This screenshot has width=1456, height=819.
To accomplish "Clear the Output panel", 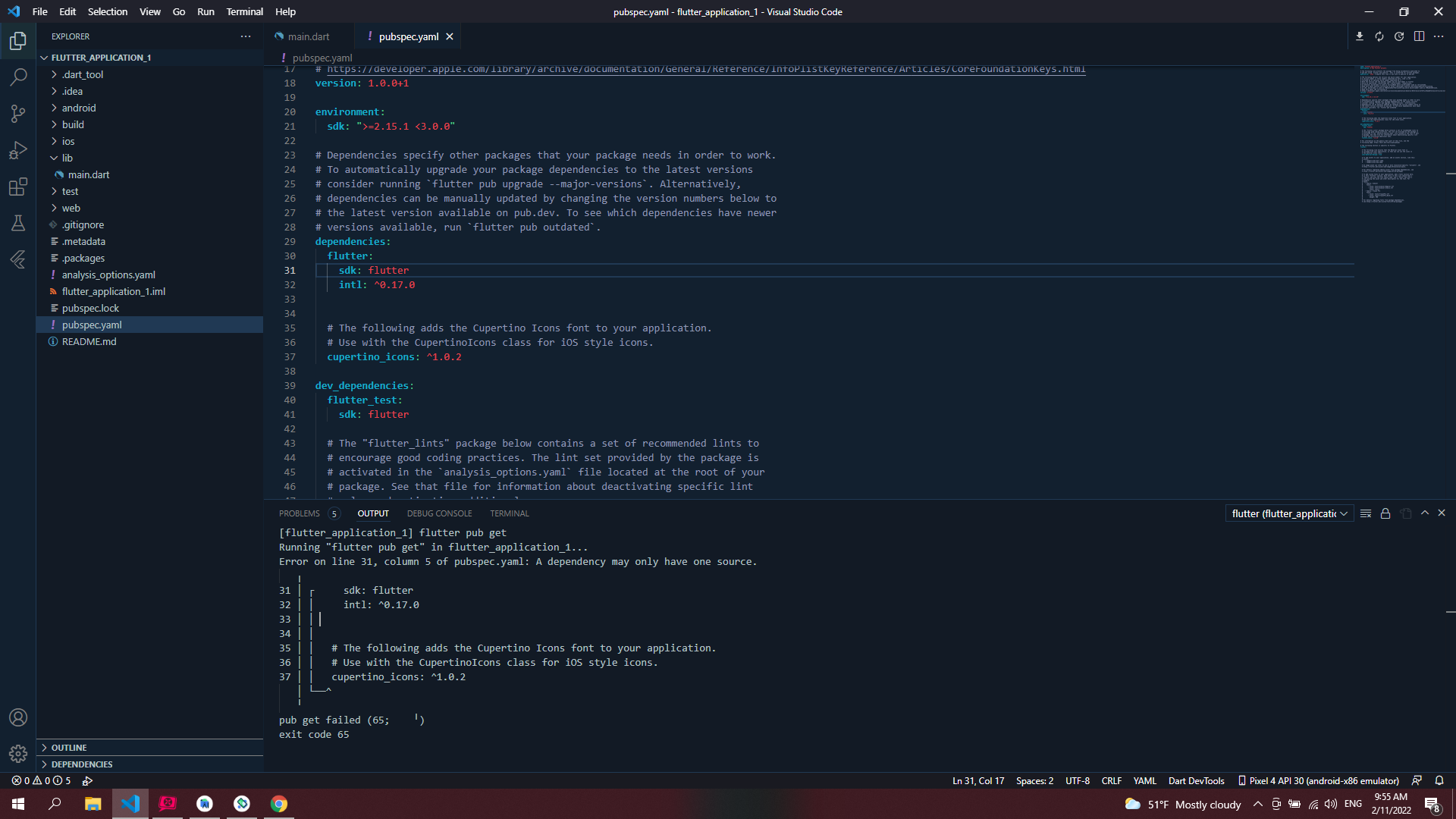I will [x=1366, y=513].
